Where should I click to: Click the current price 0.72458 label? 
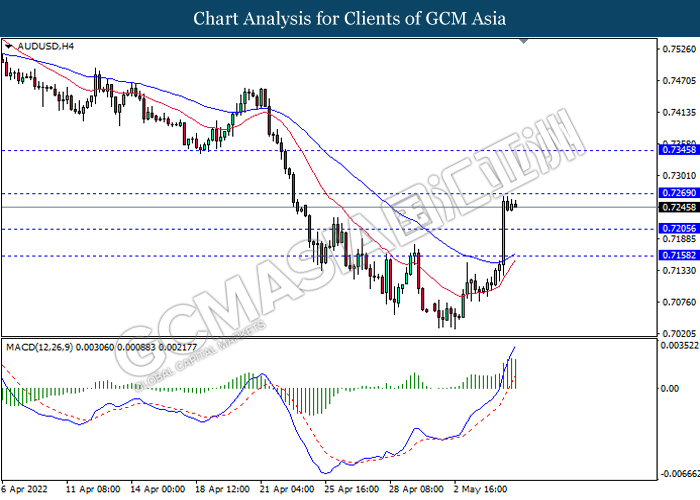point(679,207)
